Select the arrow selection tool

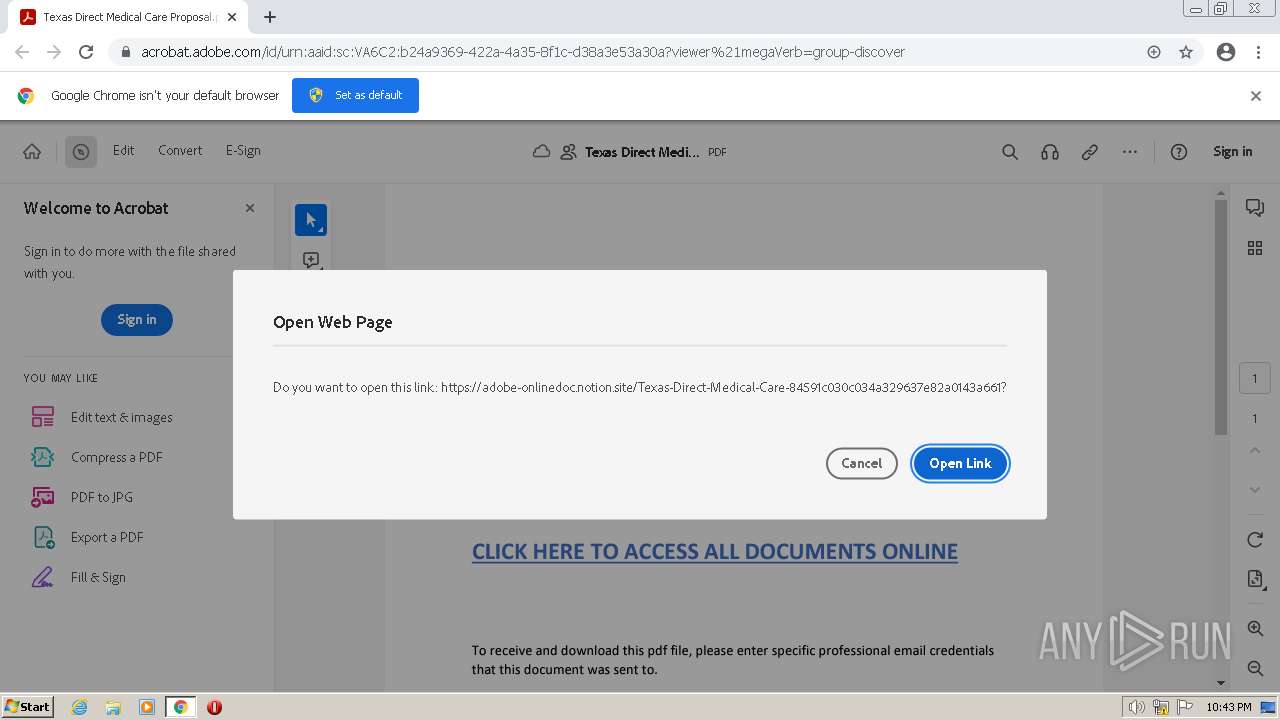(x=311, y=220)
